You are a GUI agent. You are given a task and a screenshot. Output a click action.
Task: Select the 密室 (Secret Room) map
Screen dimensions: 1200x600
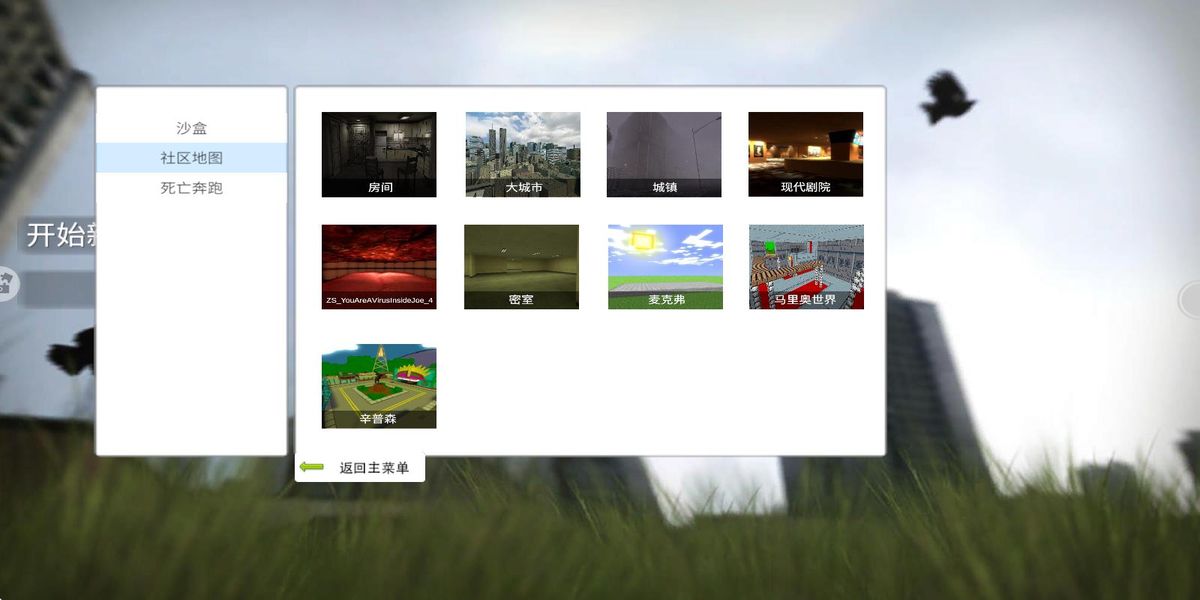[x=521, y=265]
